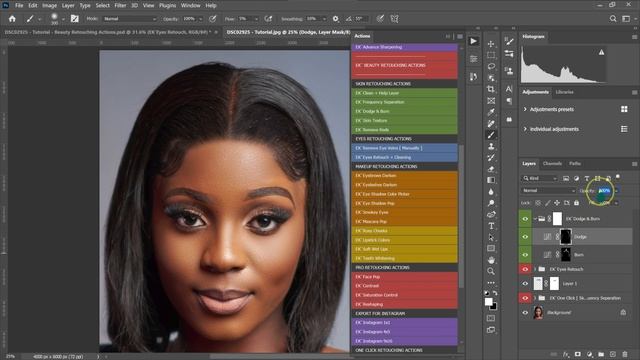Hide the Dodge layer
Viewport: 640px width, 360px height.
click(x=525, y=237)
